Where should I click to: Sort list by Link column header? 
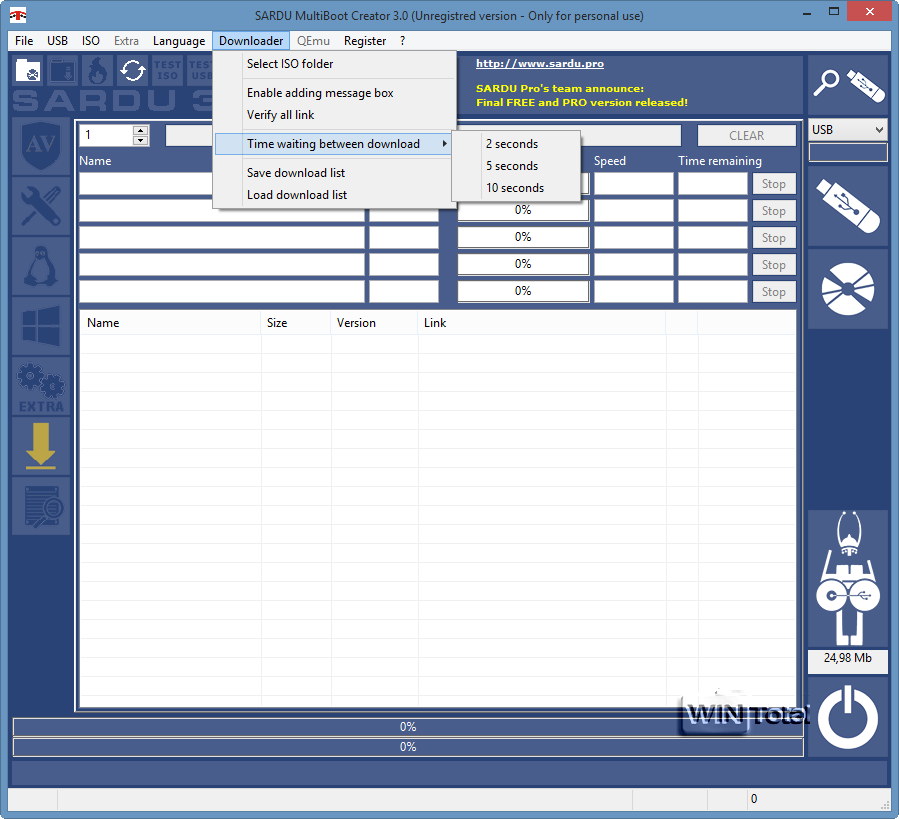tap(542, 323)
